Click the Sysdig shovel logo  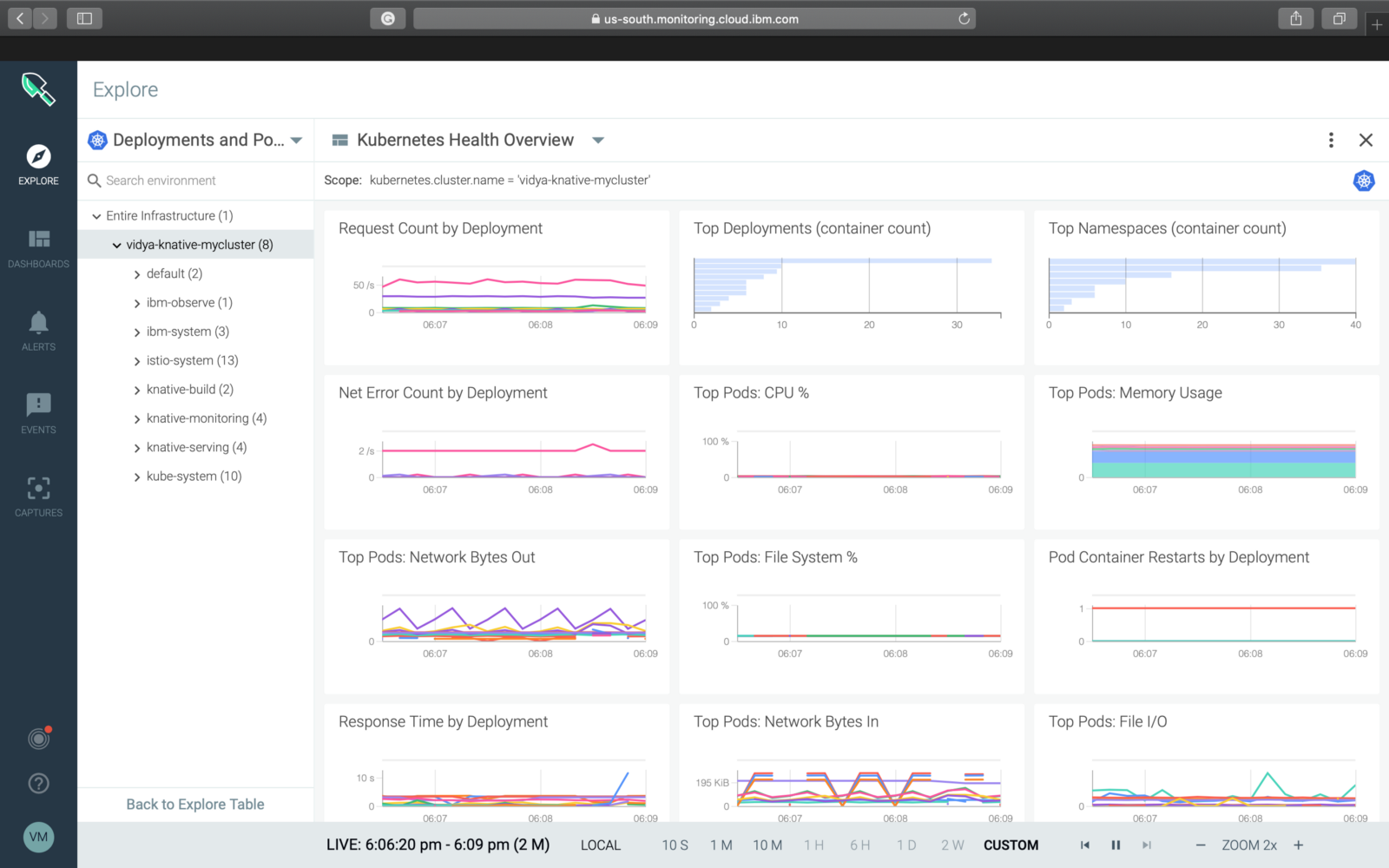coord(38,89)
